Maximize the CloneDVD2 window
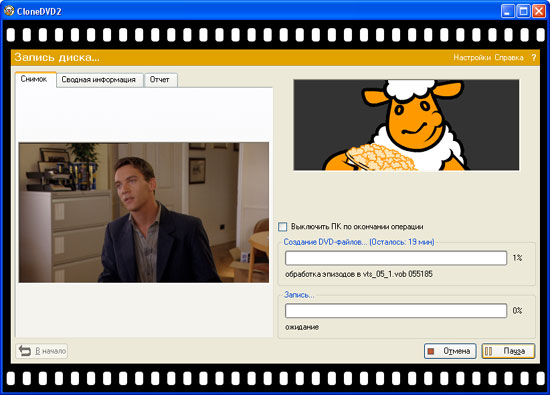Image resolution: width=550 pixels, height=395 pixels. 523,11
